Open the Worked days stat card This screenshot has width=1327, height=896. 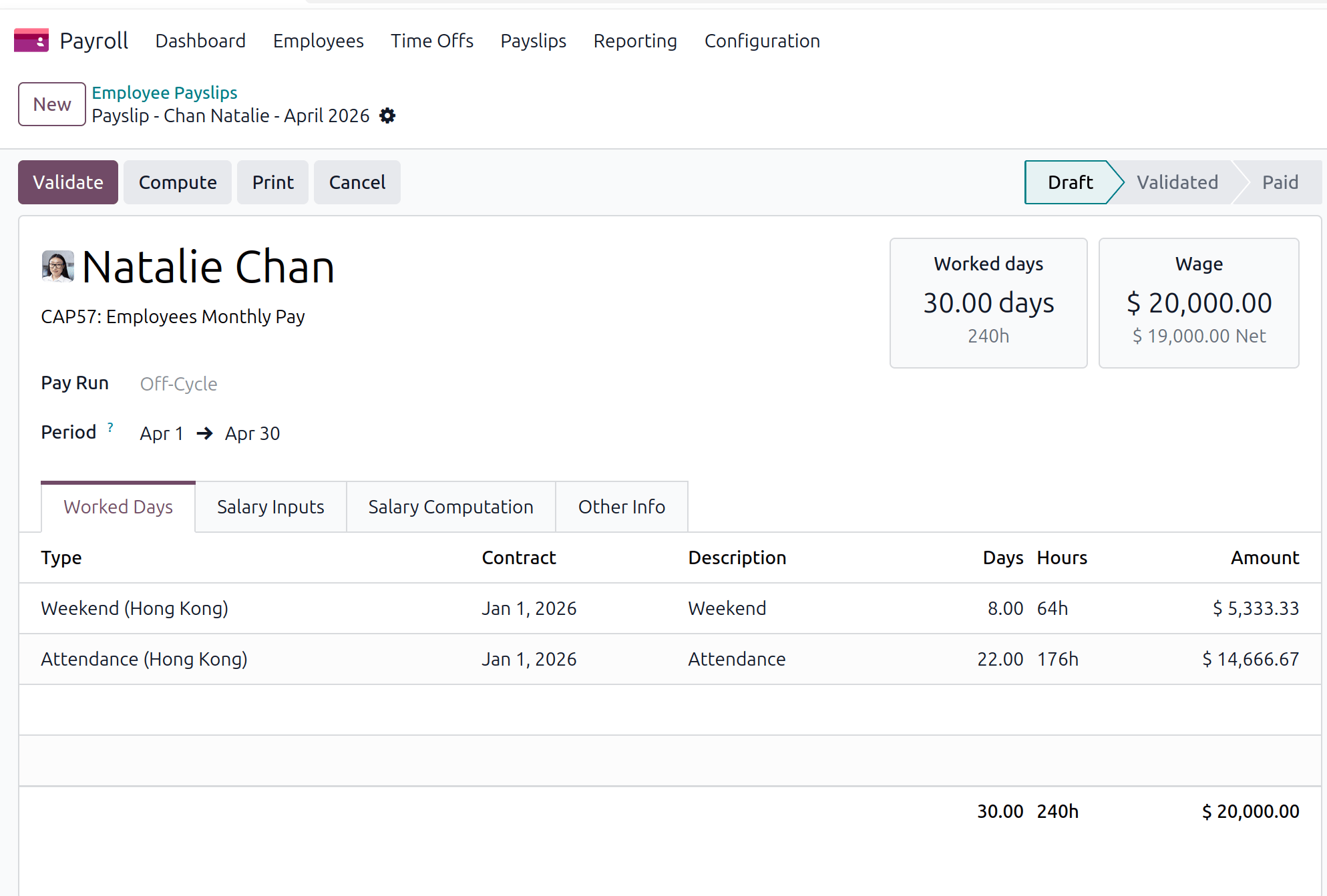(988, 303)
